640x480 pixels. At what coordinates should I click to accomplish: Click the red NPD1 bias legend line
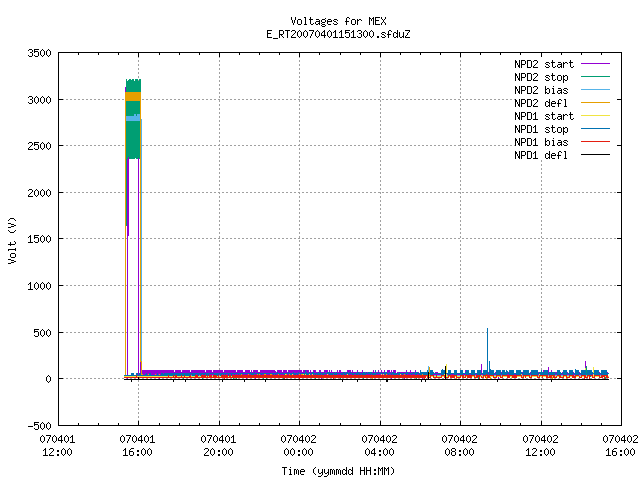pos(596,142)
